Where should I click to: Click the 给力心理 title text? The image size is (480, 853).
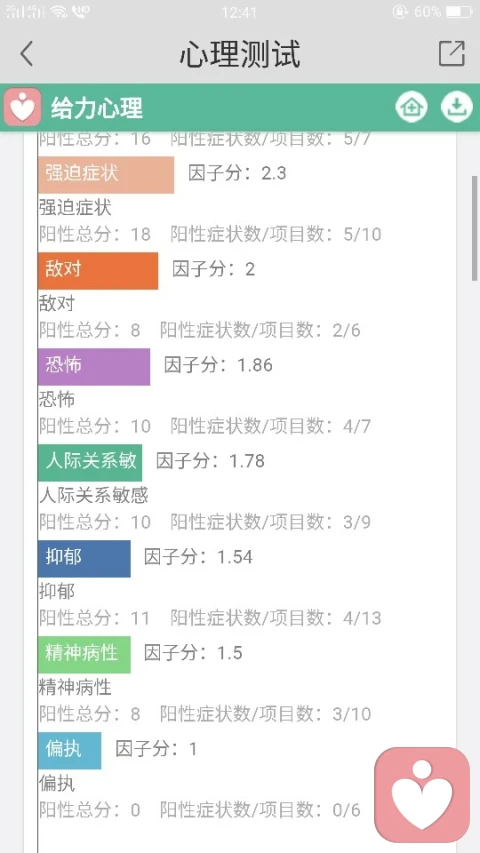click(x=97, y=108)
